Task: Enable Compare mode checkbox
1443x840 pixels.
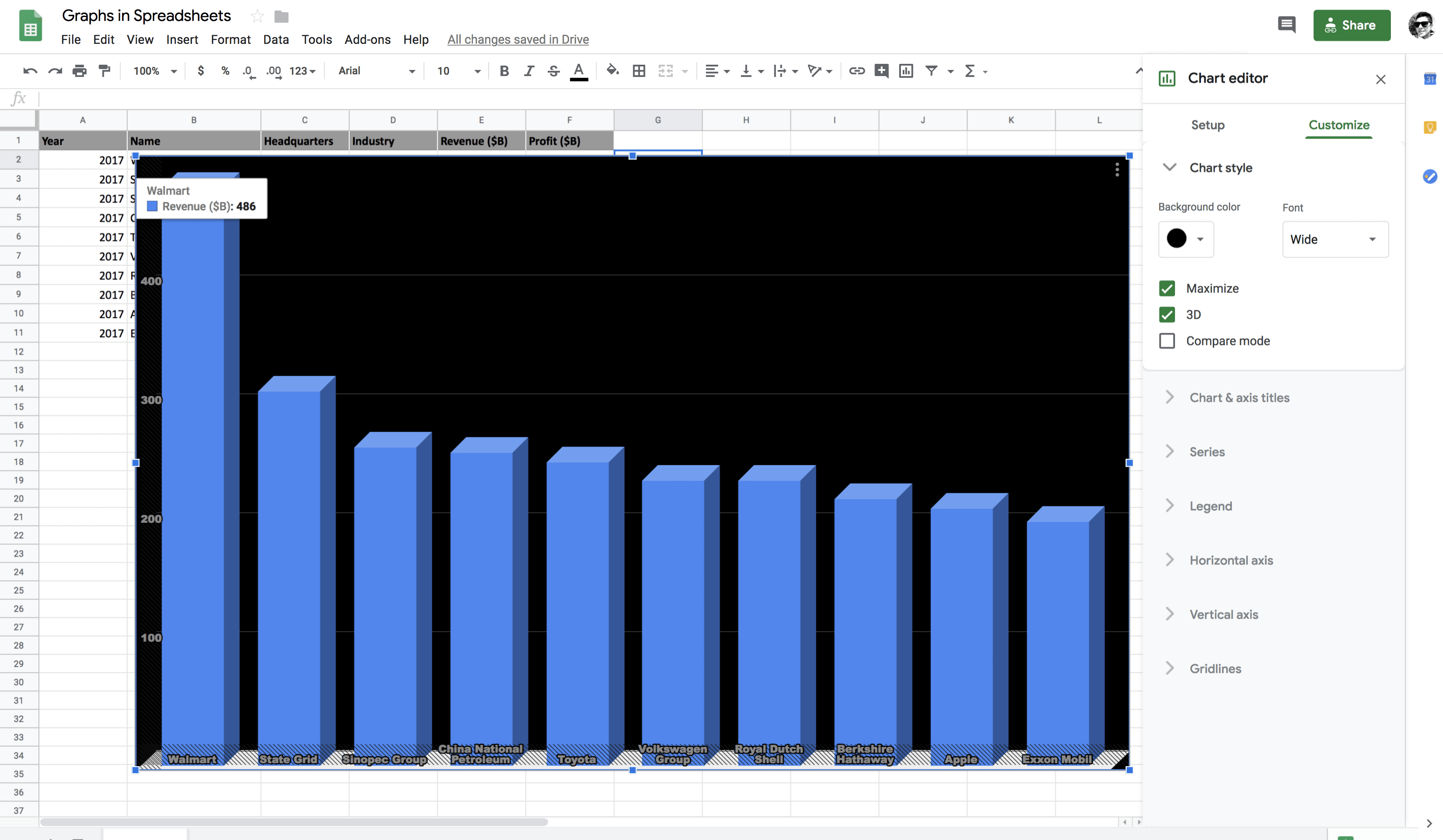Action: point(1167,340)
